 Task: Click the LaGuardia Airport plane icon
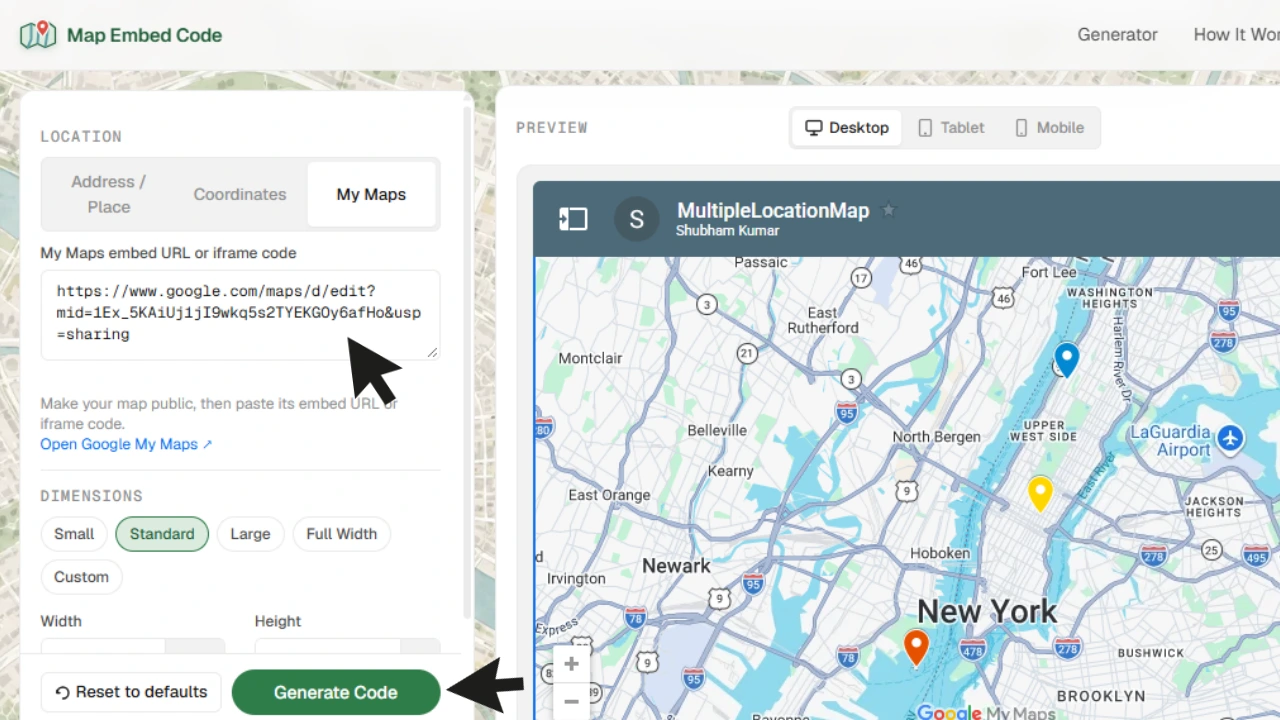click(x=1230, y=438)
